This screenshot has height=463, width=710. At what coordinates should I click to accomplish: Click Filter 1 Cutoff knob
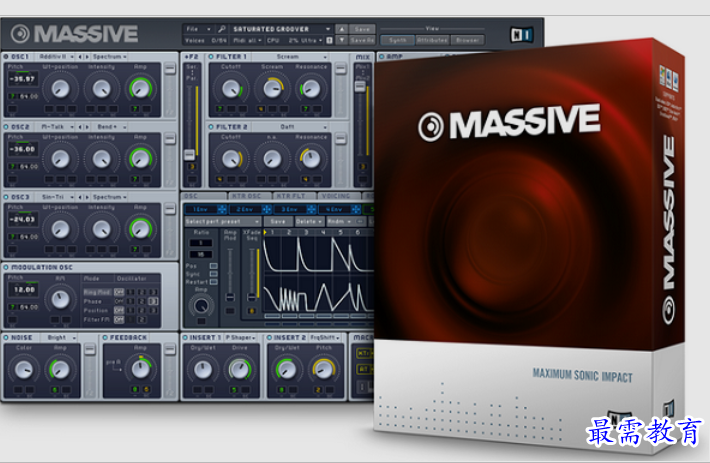point(231,89)
